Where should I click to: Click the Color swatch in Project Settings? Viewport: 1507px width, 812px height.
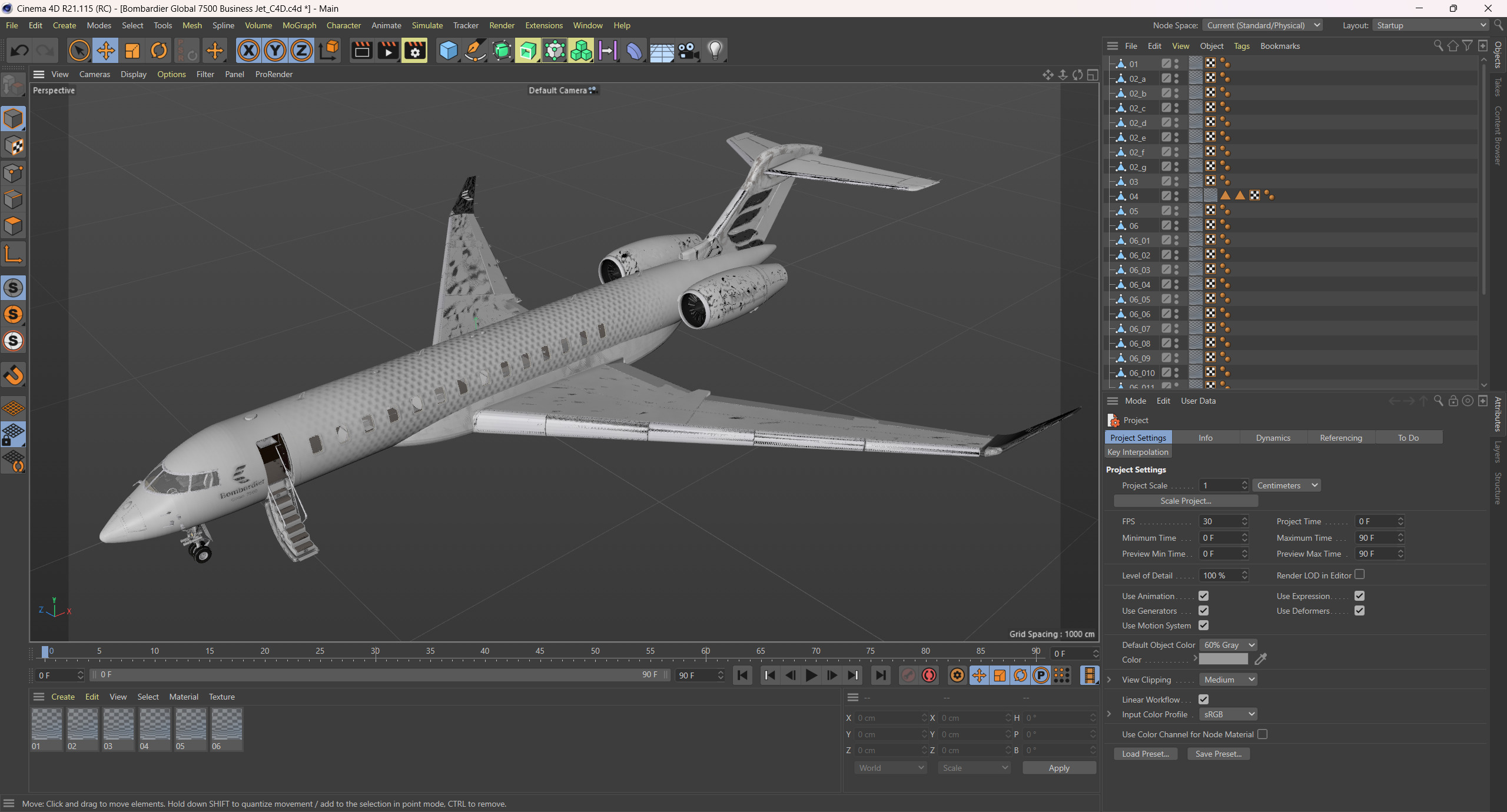click(x=1223, y=659)
